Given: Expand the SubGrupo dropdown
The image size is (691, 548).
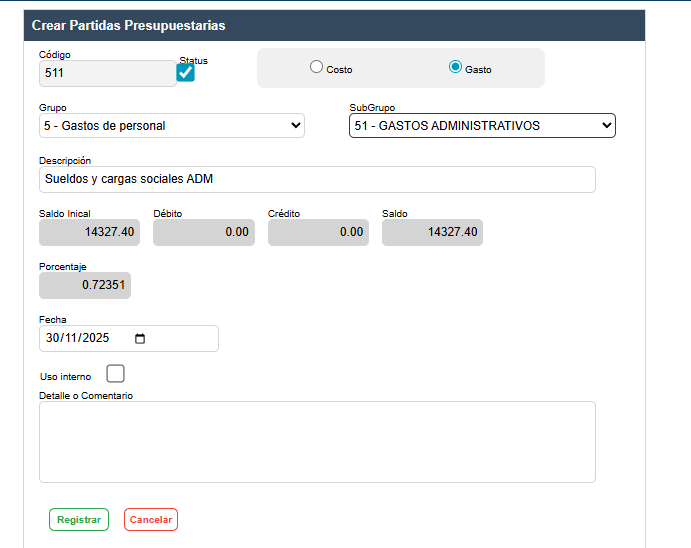Looking at the screenshot, I should click(482, 126).
